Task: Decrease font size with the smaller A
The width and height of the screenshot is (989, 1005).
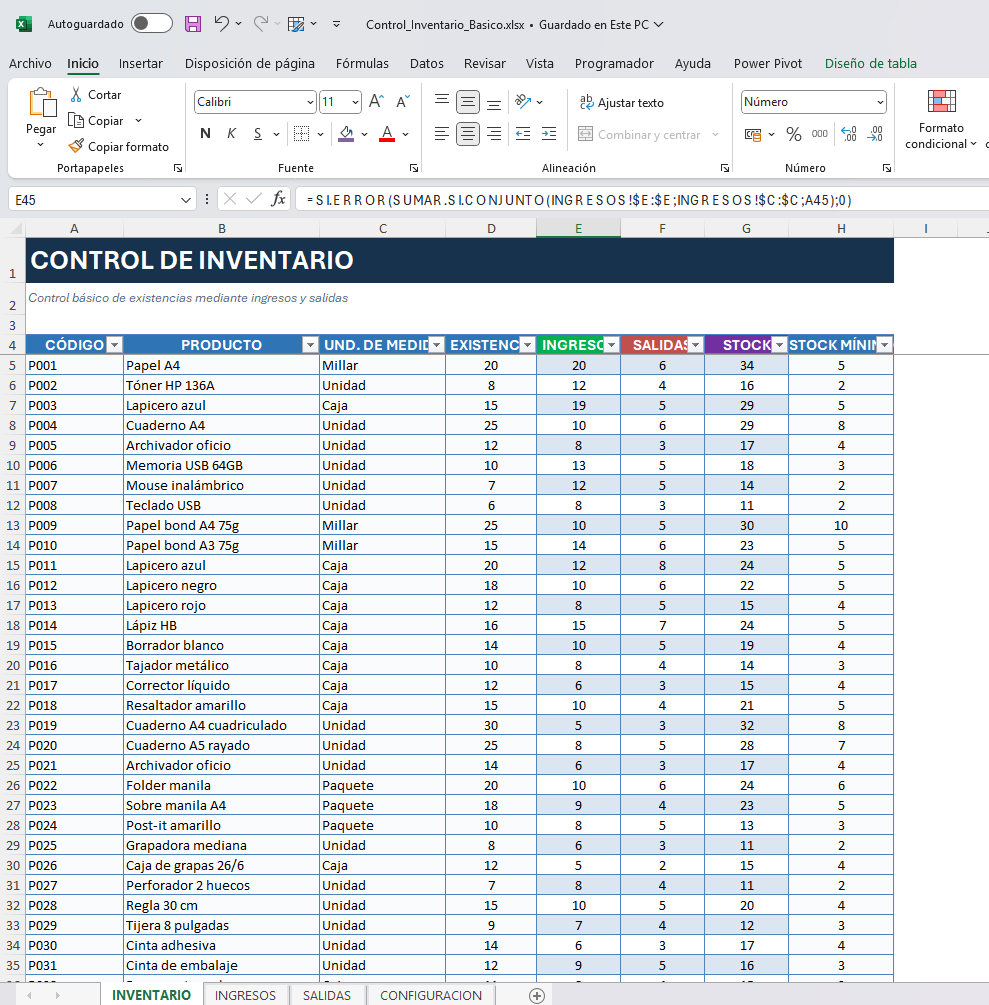Action: [x=403, y=101]
